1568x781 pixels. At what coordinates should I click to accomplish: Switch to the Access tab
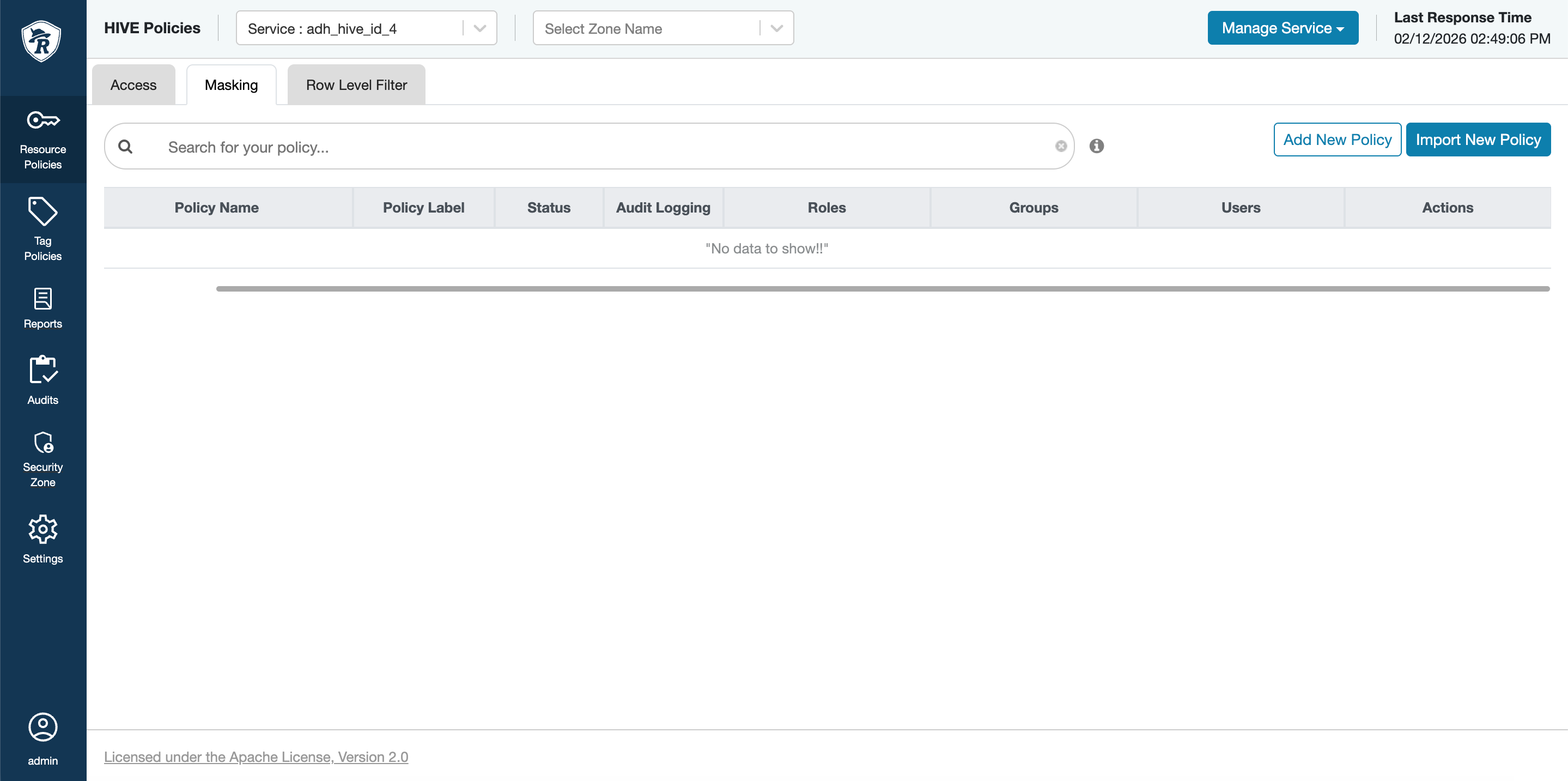[133, 84]
